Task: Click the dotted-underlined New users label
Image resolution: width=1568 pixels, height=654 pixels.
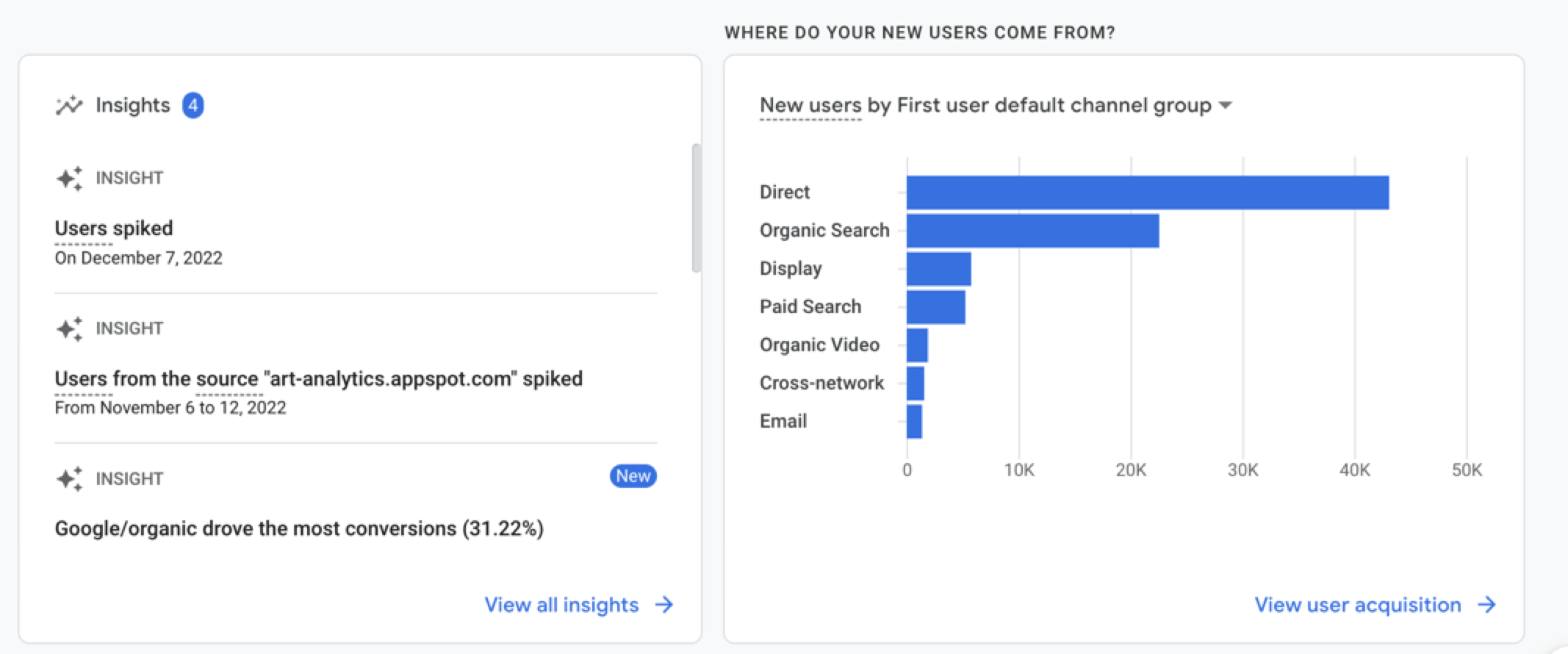Action: pos(810,104)
